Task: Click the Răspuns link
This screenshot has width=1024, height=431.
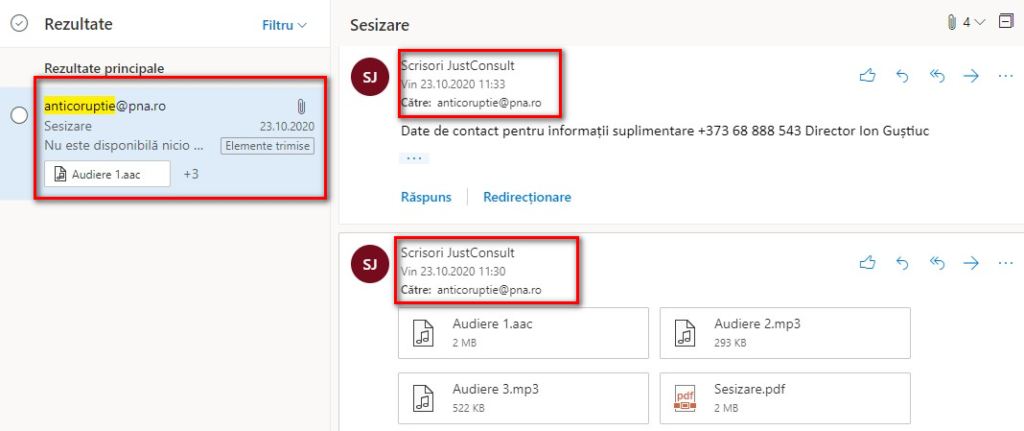Action: [x=426, y=197]
